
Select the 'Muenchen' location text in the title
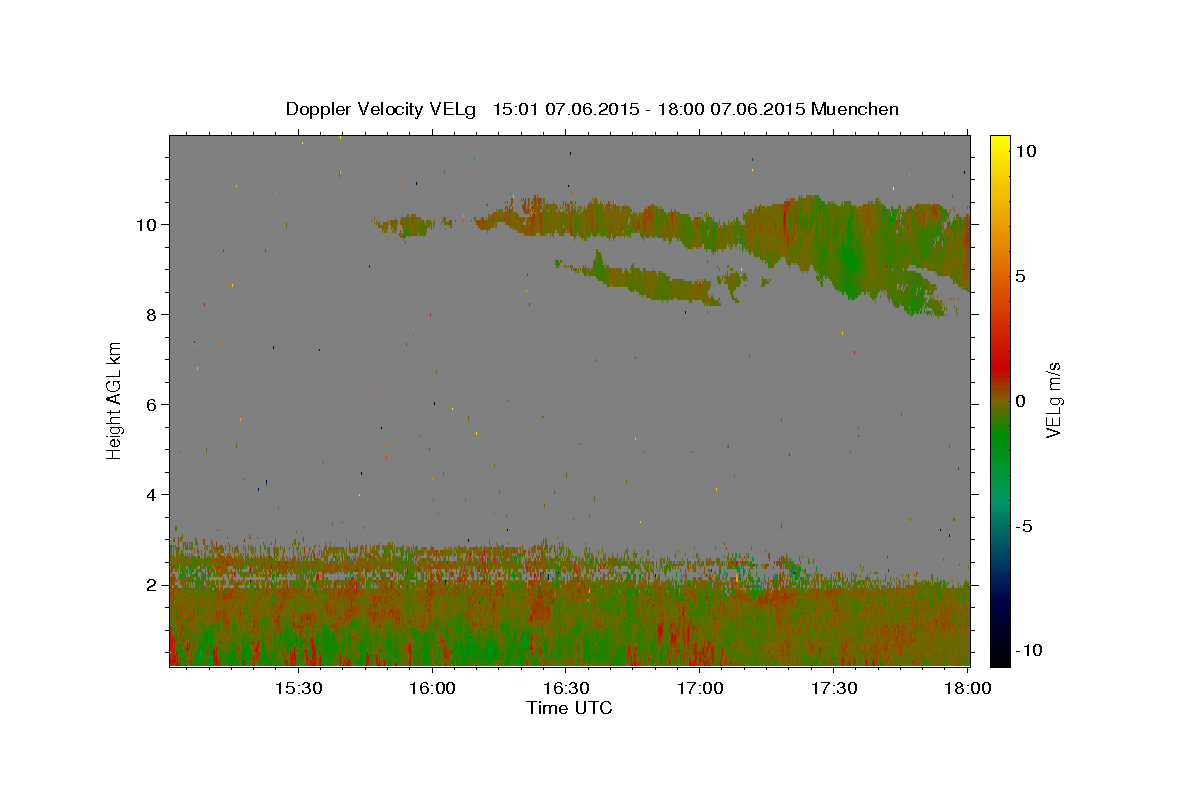(856, 109)
